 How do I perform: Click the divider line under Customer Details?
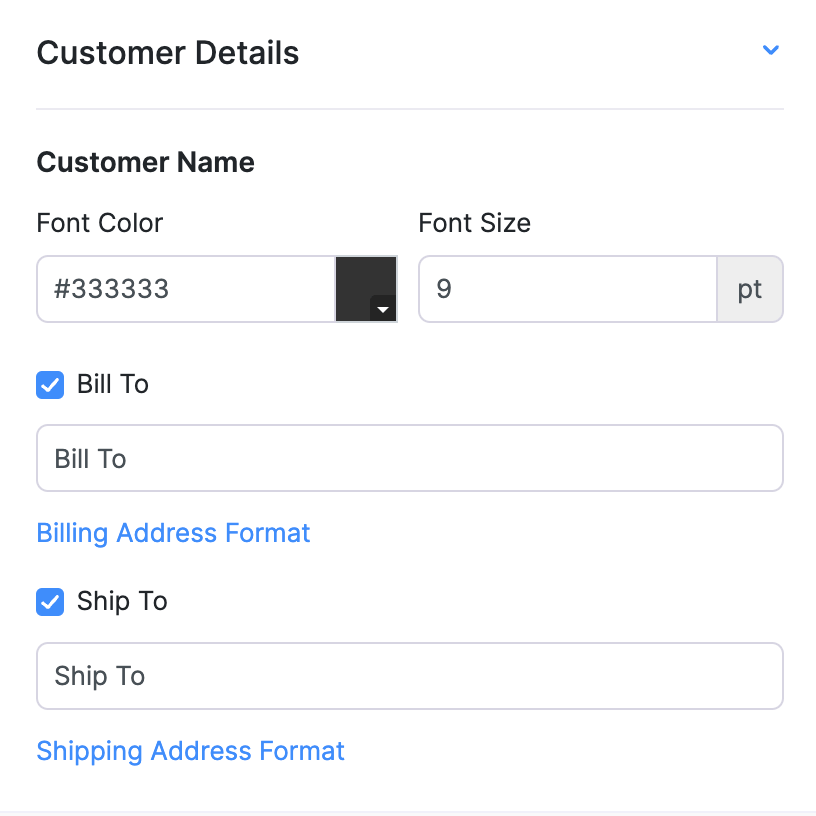(409, 109)
